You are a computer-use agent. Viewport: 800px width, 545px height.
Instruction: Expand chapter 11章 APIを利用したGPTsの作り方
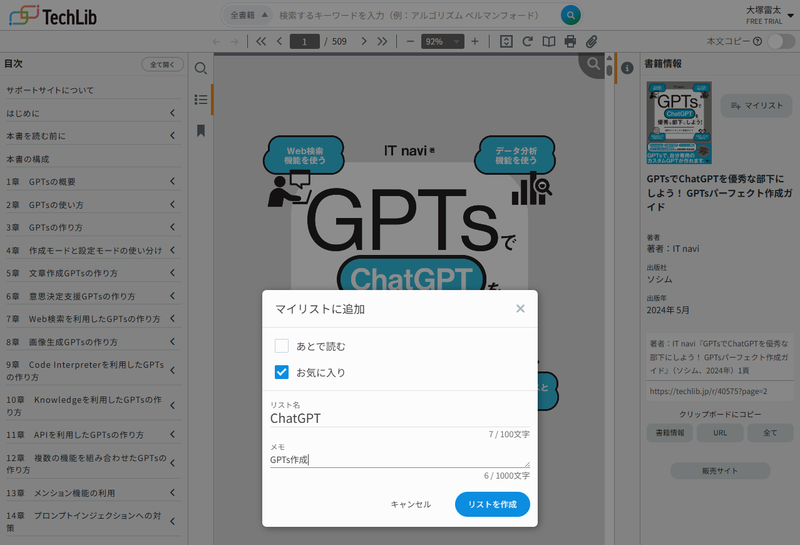pyautogui.click(x=172, y=434)
